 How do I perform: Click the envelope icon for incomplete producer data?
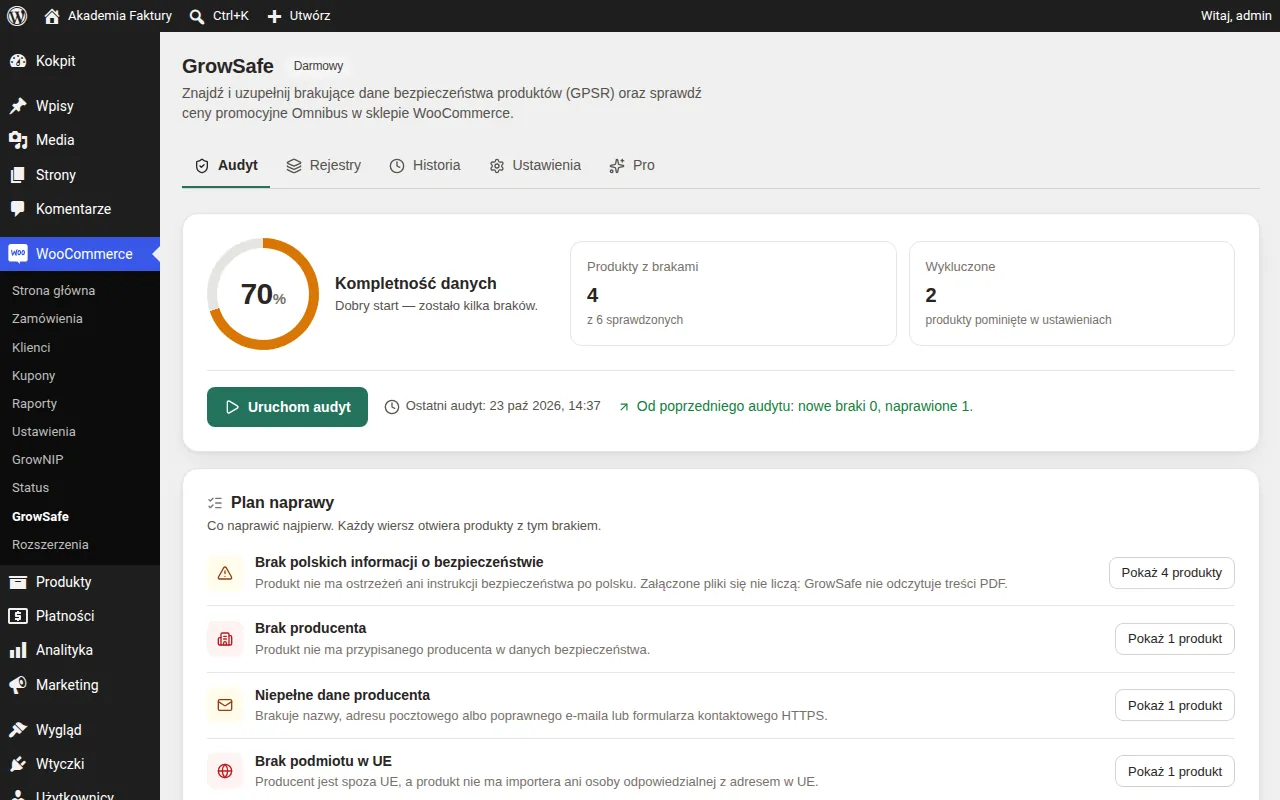(x=225, y=705)
